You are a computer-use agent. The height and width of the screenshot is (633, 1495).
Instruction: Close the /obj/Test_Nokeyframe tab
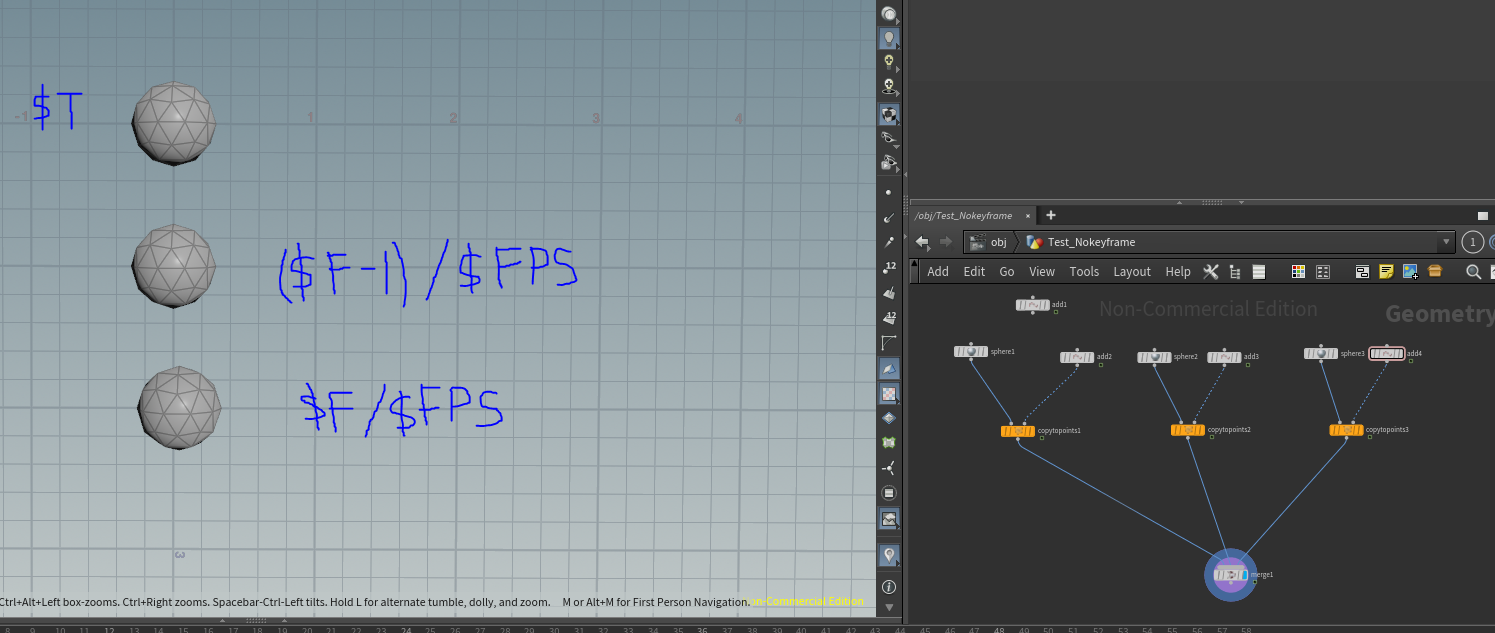coord(1028,215)
